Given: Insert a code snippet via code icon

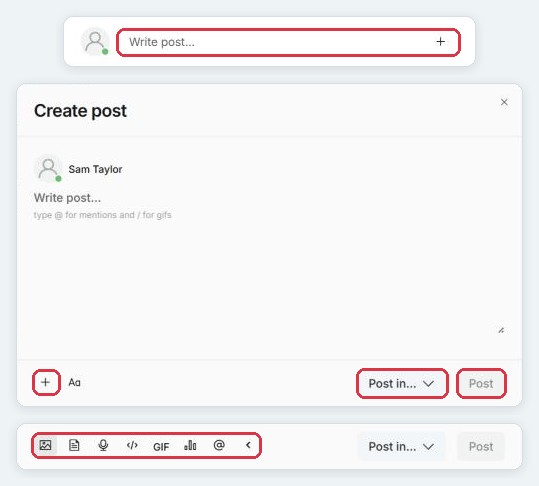Looking at the screenshot, I should tap(132, 445).
